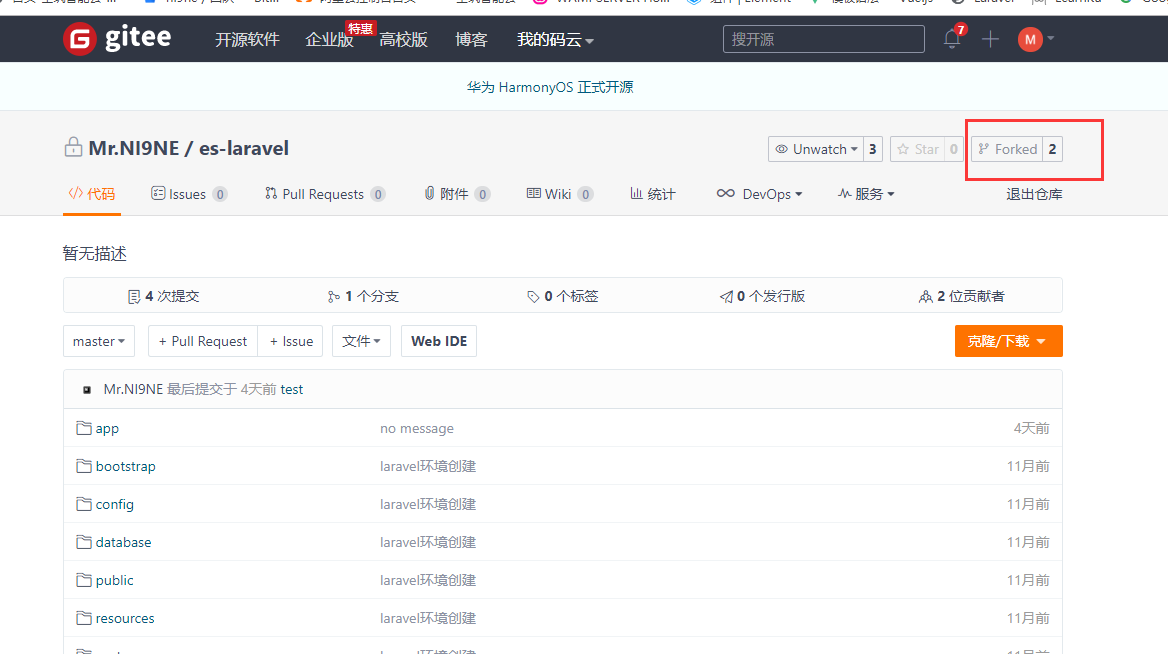The width and height of the screenshot is (1168, 654).
Task: Click the Web IDE button
Action: coord(439,341)
